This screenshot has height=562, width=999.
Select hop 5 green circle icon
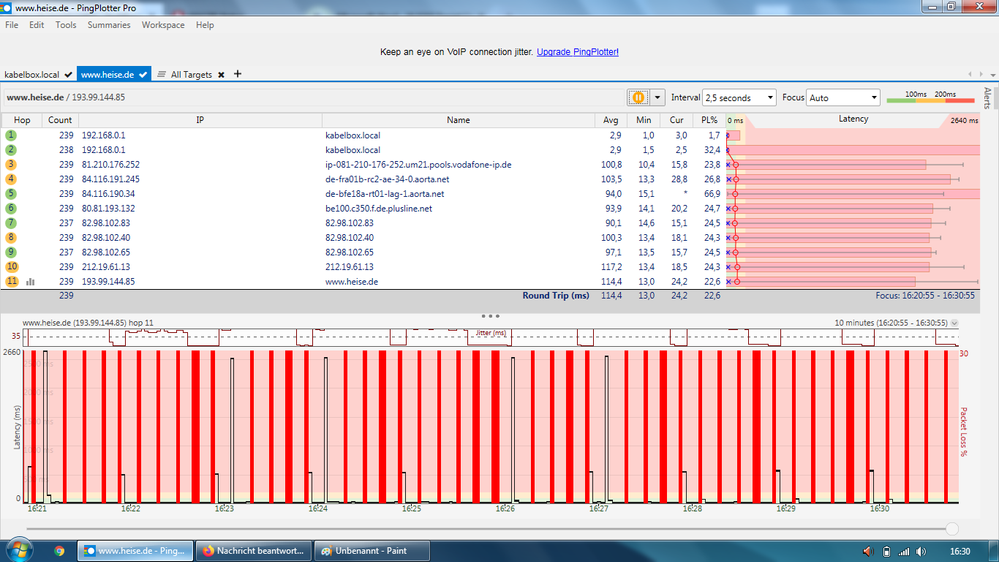click(11, 194)
